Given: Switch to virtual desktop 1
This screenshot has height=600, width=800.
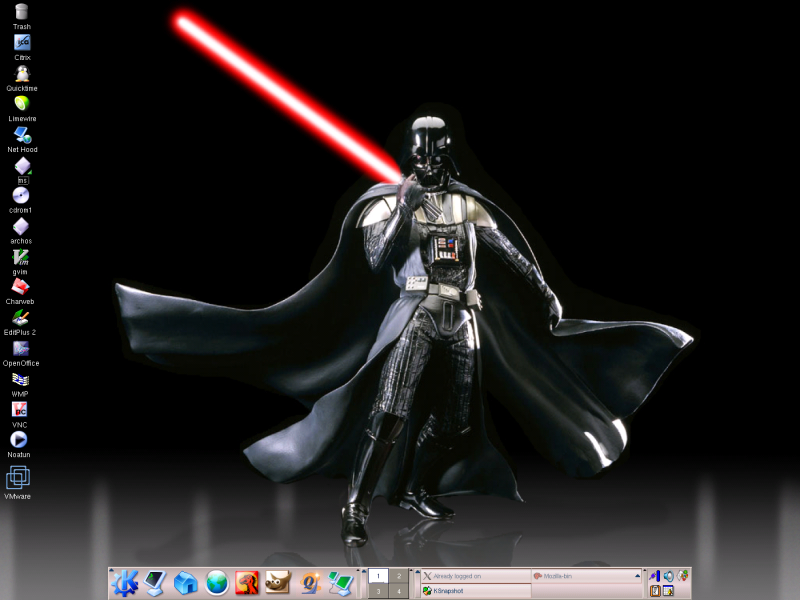Looking at the screenshot, I should coord(378,576).
